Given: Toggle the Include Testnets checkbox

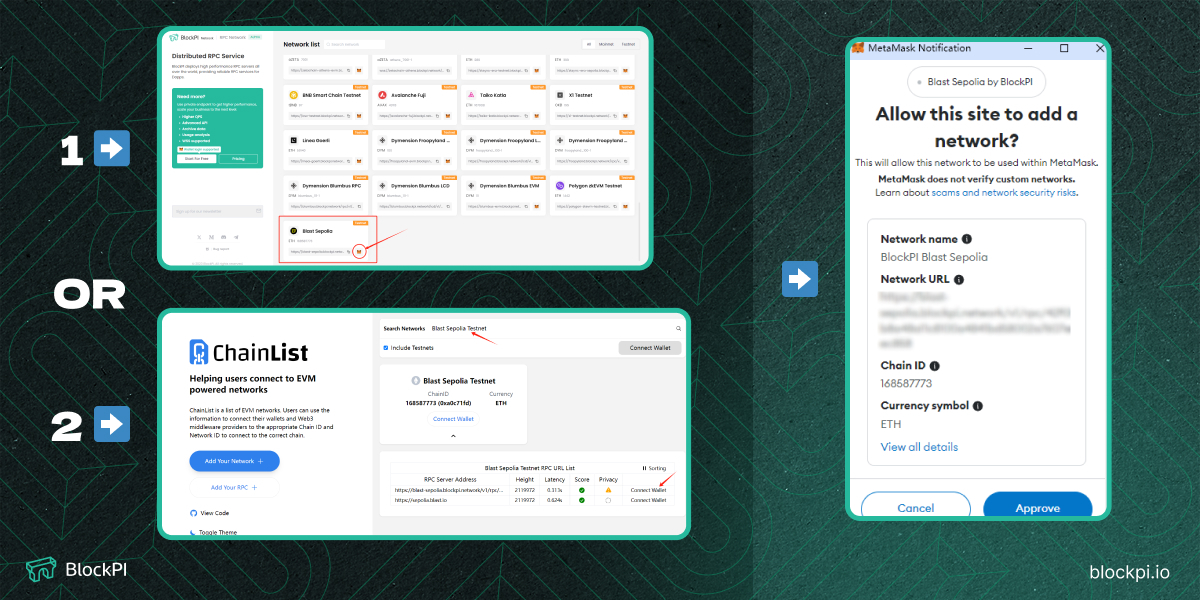Looking at the screenshot, I should [386, 348].
